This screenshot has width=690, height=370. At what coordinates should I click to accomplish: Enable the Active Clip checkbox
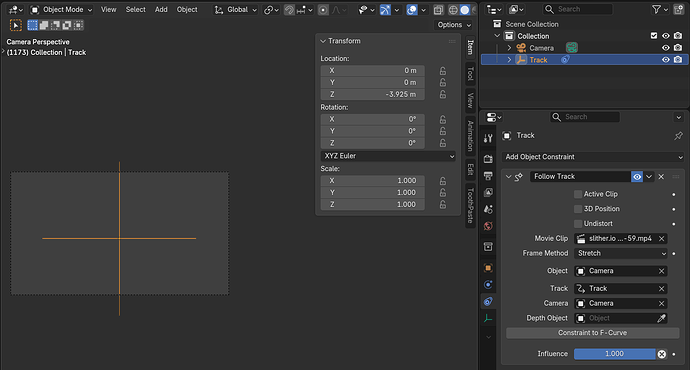pyautogui.click(x=578, y=194)
